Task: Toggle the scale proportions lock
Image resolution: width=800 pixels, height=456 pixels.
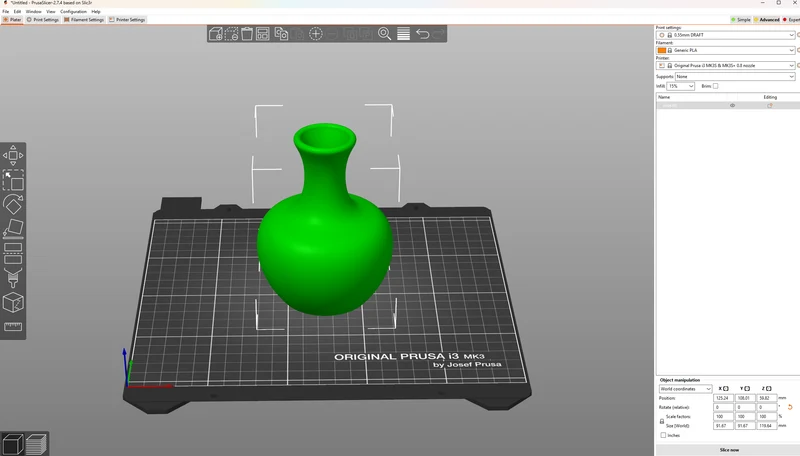Action: (662, 421)
